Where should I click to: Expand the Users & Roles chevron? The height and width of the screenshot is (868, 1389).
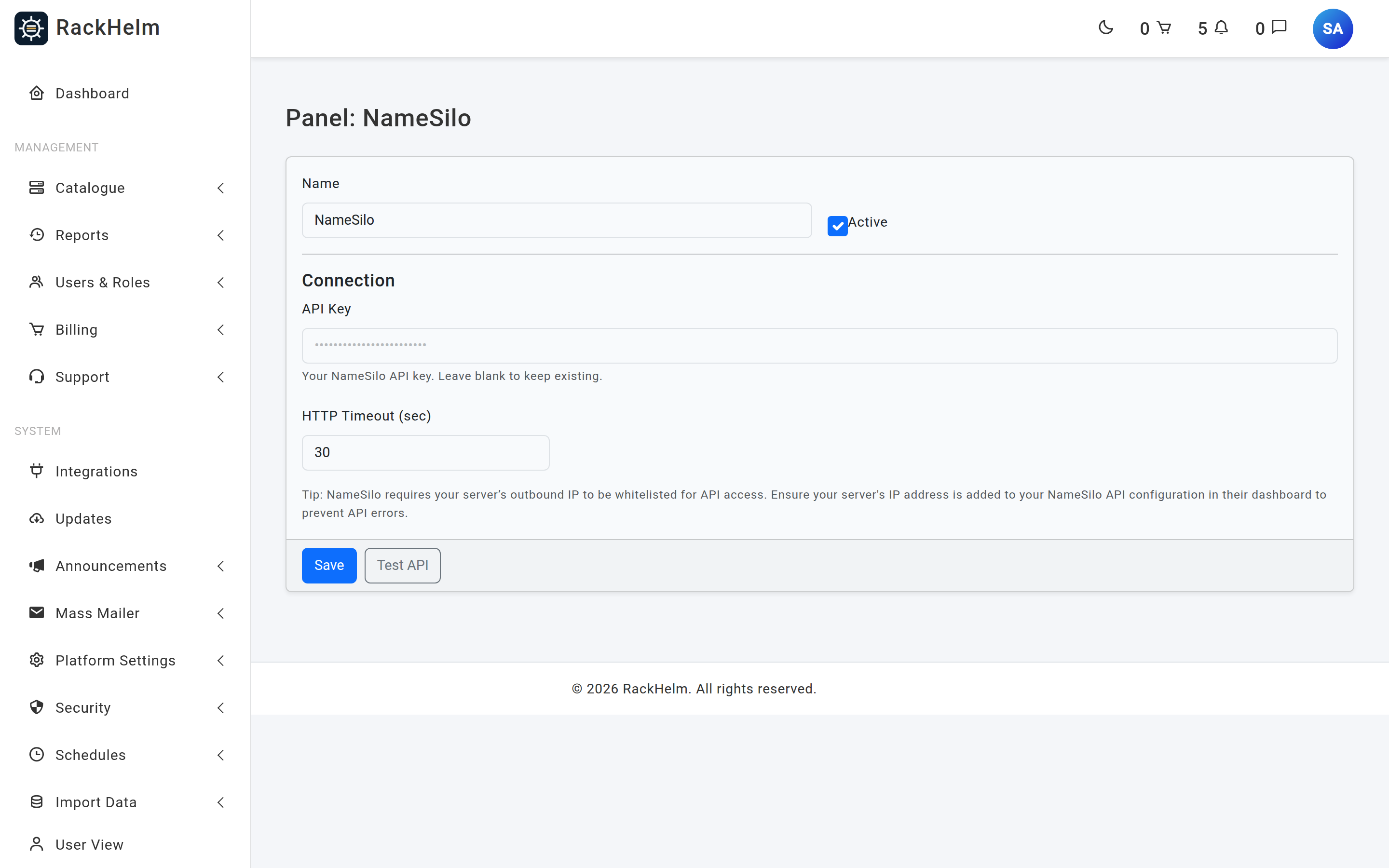click(221, 283)
